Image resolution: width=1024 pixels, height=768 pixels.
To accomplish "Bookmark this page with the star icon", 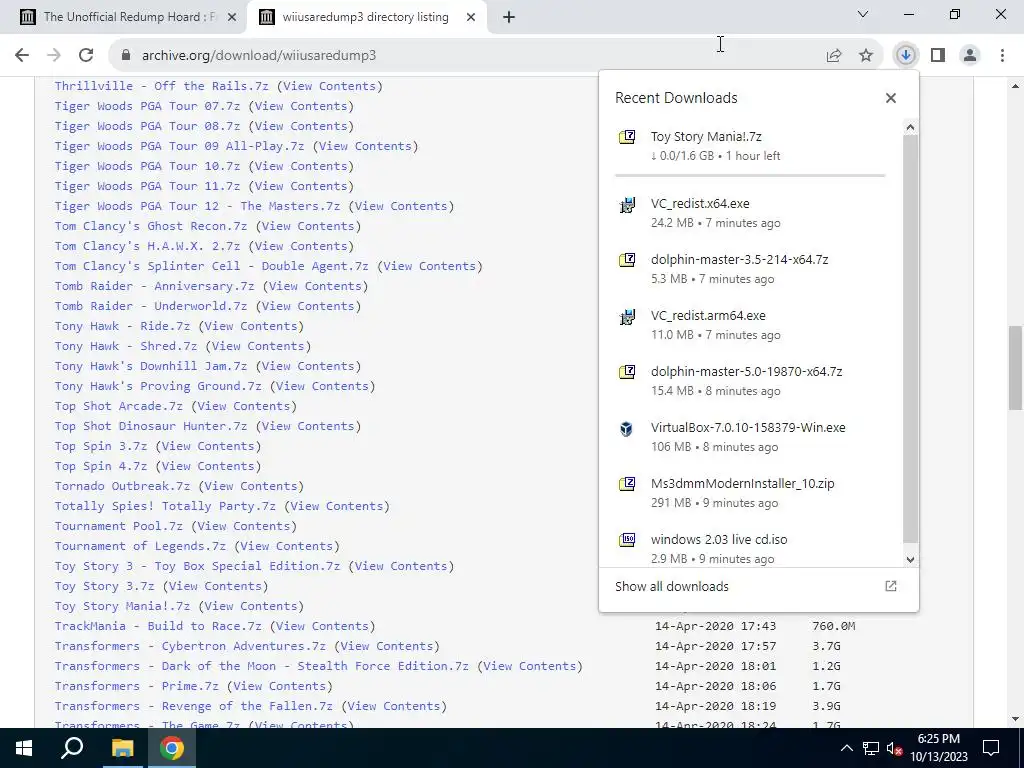I will click(866, 56).
